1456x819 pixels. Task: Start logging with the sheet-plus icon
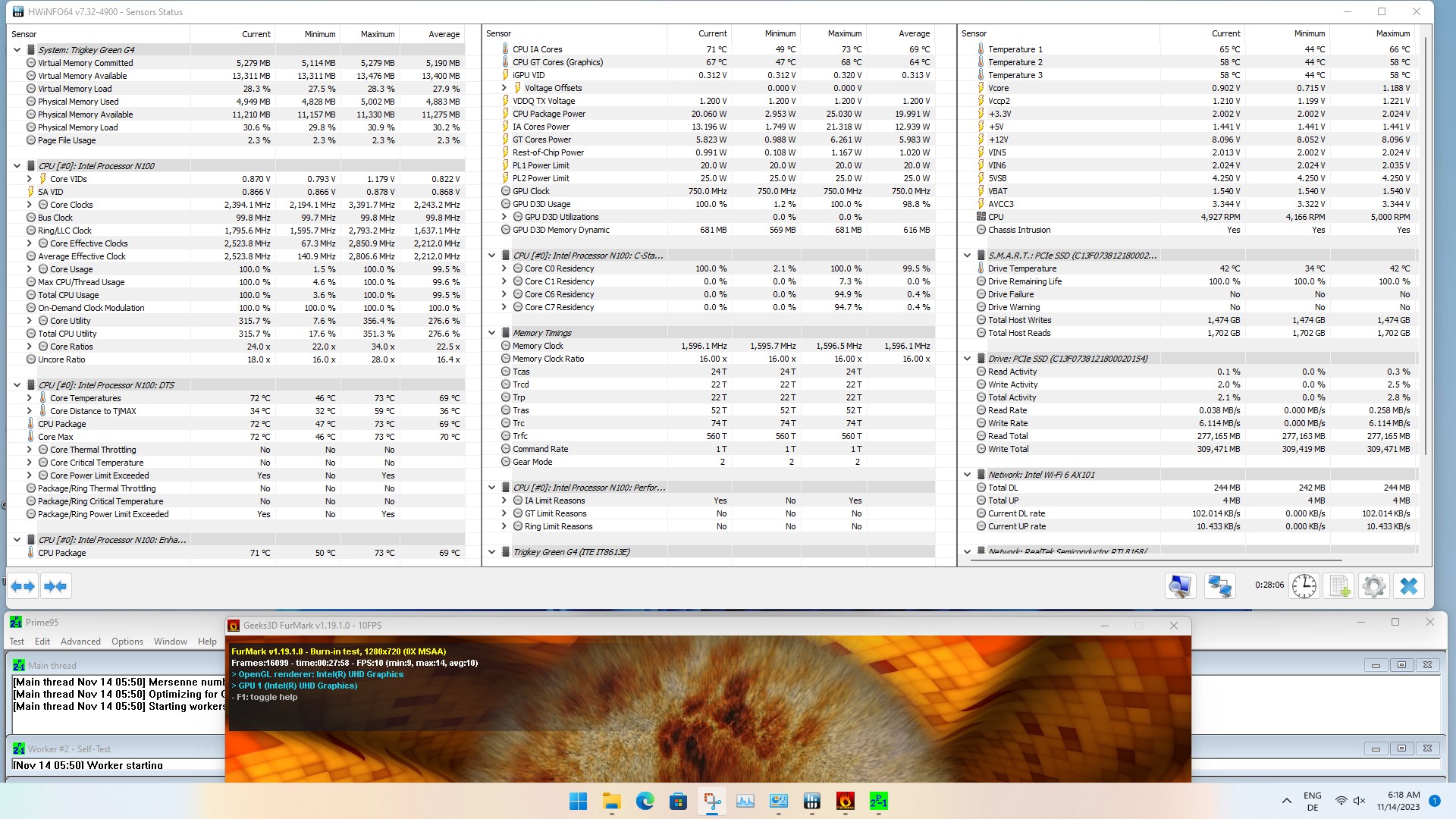(1339, 586)
